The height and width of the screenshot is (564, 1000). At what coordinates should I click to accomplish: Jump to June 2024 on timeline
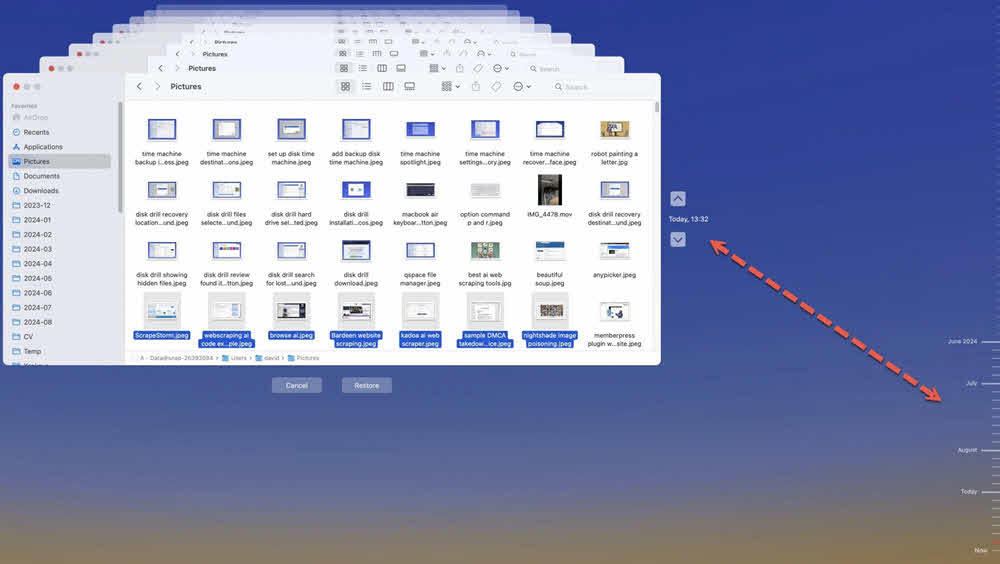962,341
